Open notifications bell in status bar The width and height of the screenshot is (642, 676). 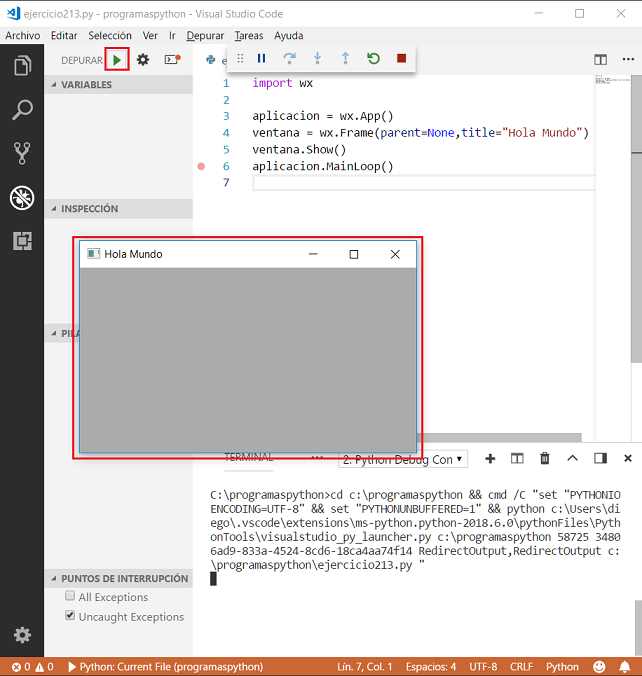click(625, 667)
